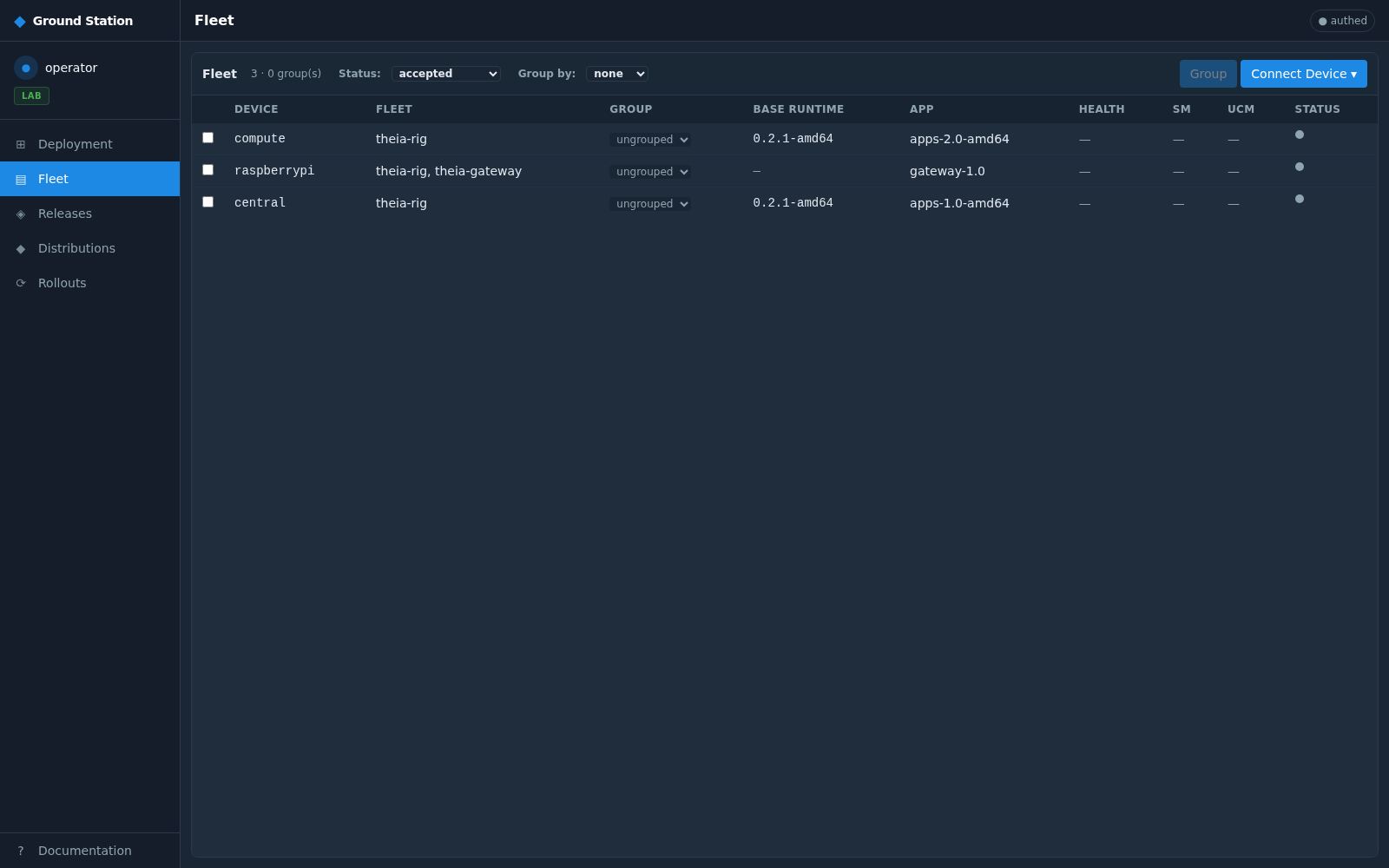Click the FLEET column header
This screenshot has width=1389, height=868.
coord(394,109)
